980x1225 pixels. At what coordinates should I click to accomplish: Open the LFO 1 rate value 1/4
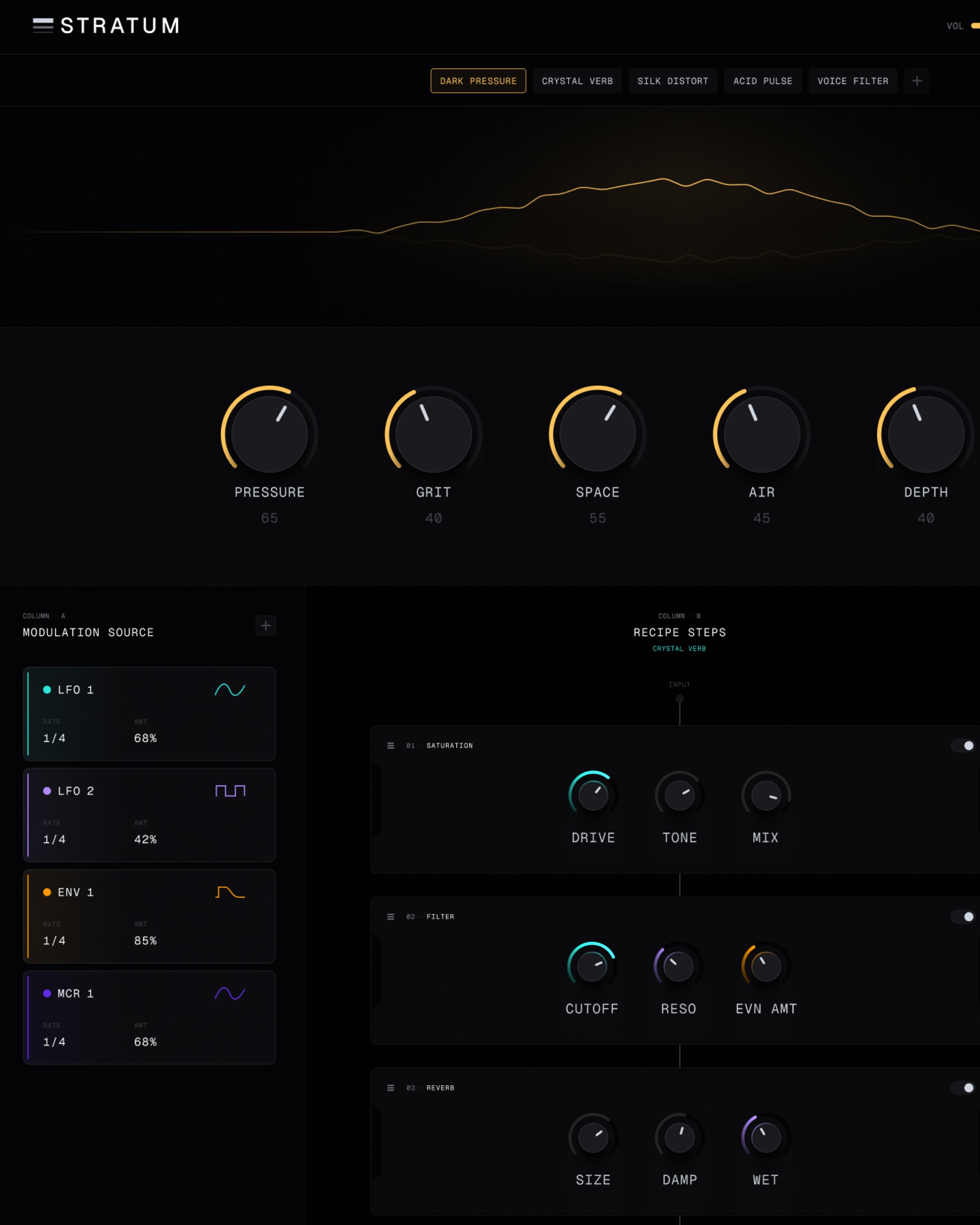[x=54, y=738]
